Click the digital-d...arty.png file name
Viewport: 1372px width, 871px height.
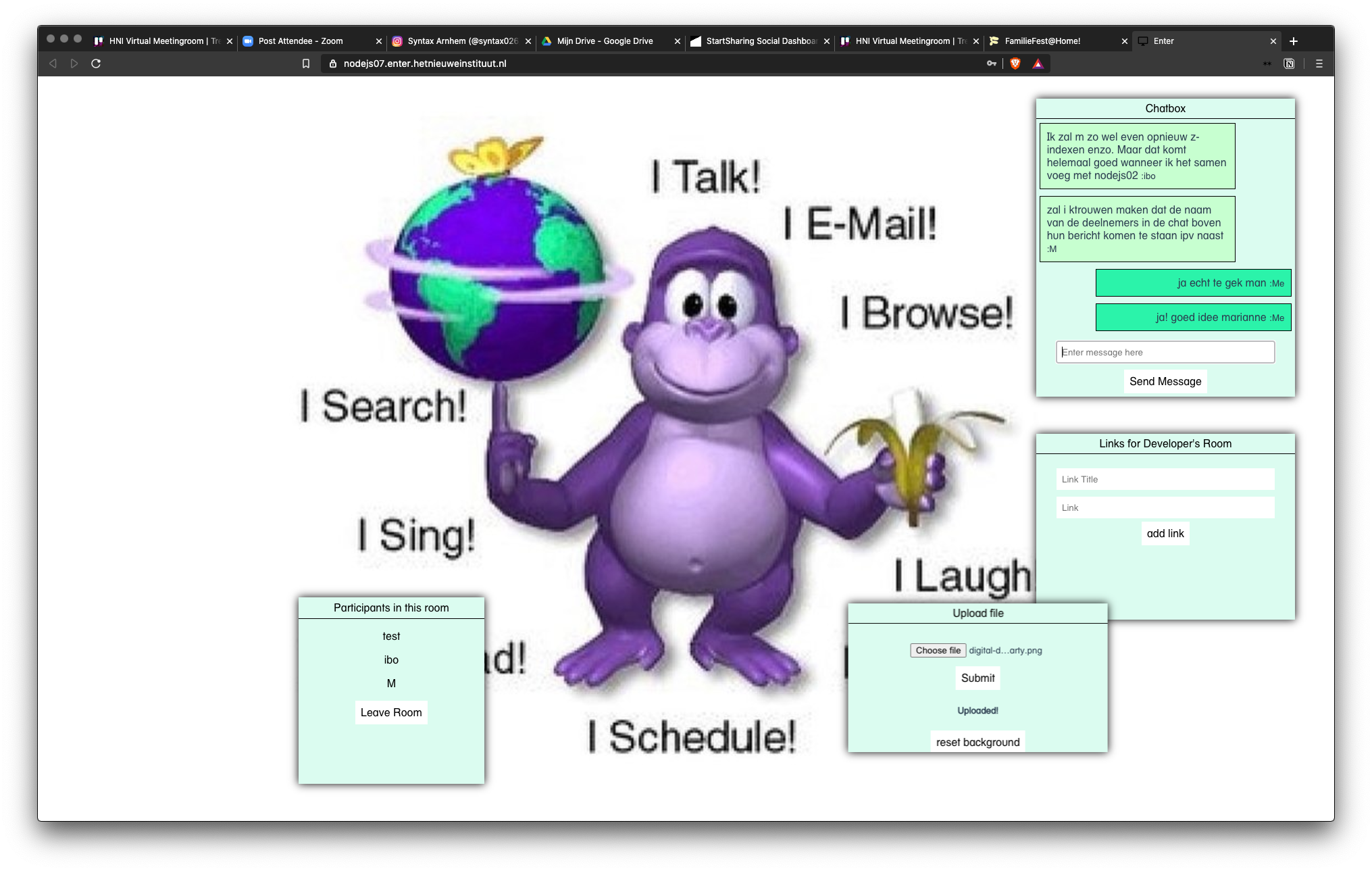pos(1005,650)
